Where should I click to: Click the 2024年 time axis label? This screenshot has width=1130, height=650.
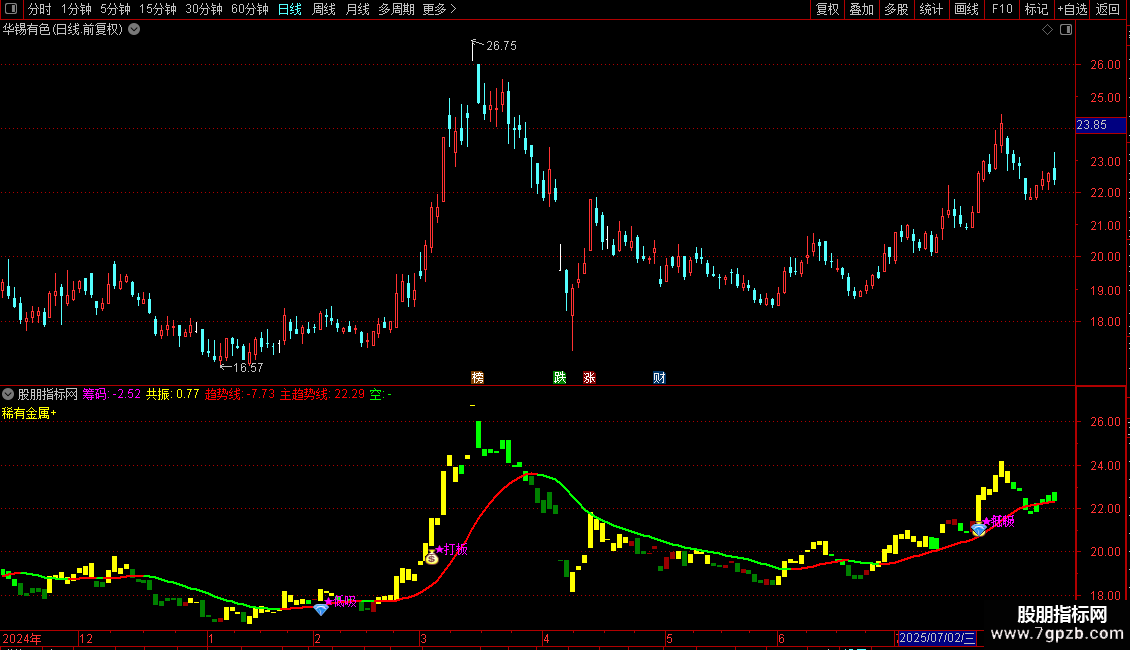point(22,638)
